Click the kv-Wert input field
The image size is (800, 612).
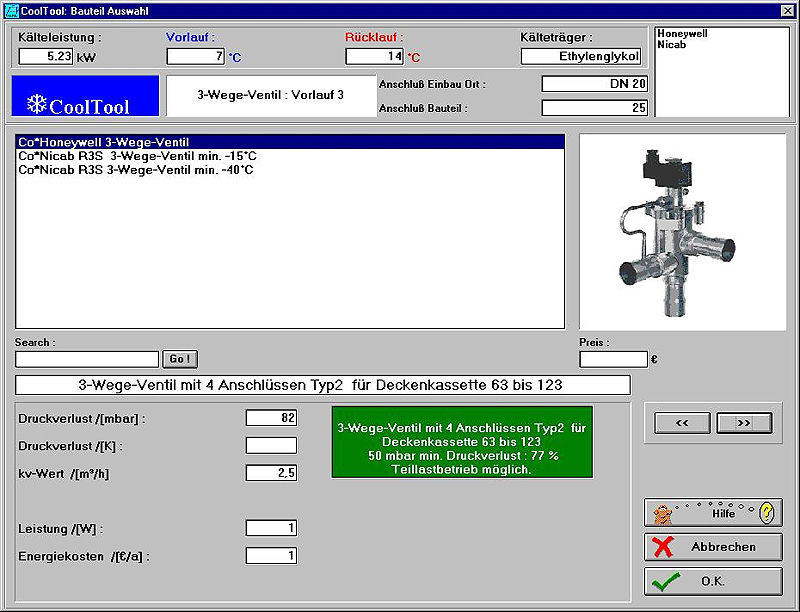[271, 473]
